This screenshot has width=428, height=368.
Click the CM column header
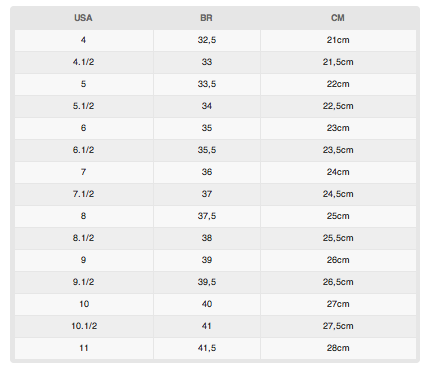pos(338,18)
